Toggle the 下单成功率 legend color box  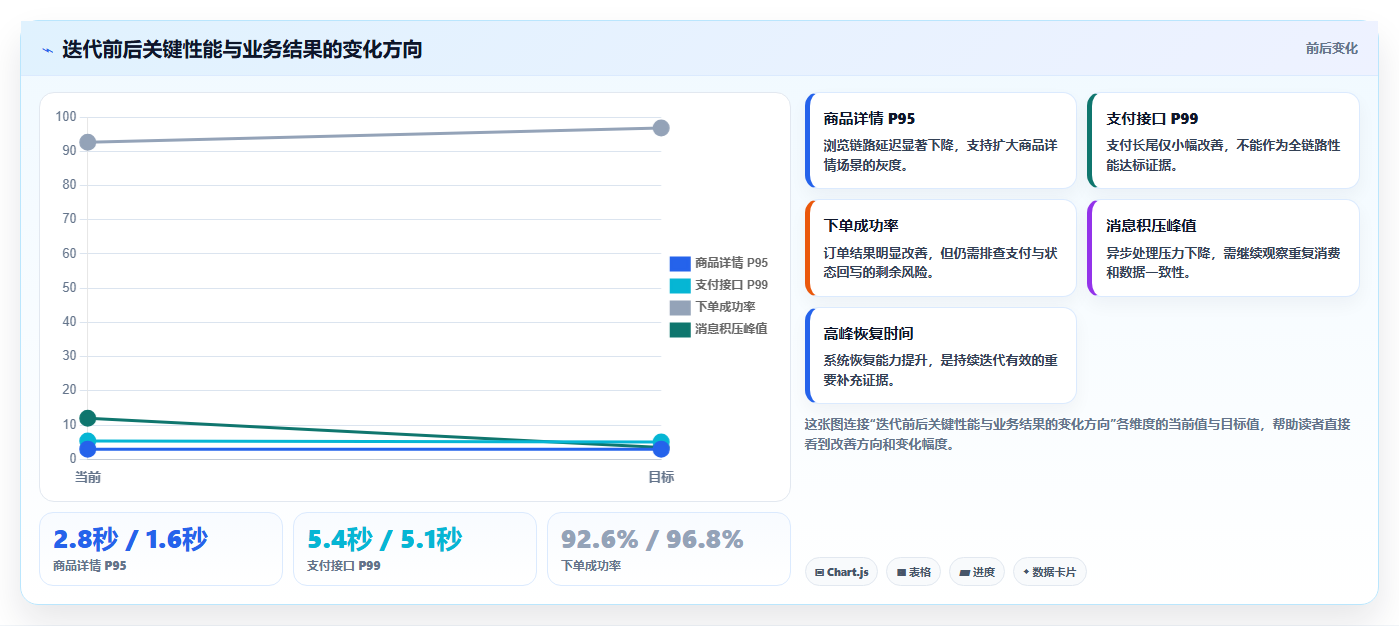680,307
